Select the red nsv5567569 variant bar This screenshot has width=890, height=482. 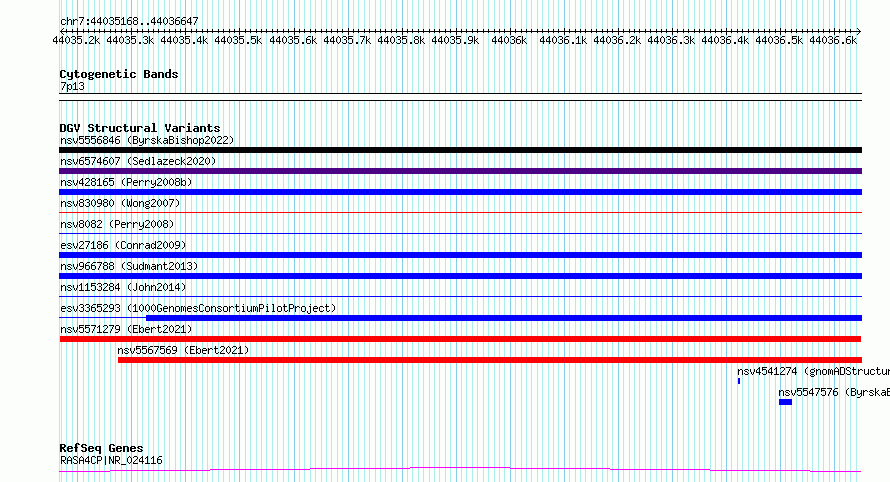(x=490, y=360)
